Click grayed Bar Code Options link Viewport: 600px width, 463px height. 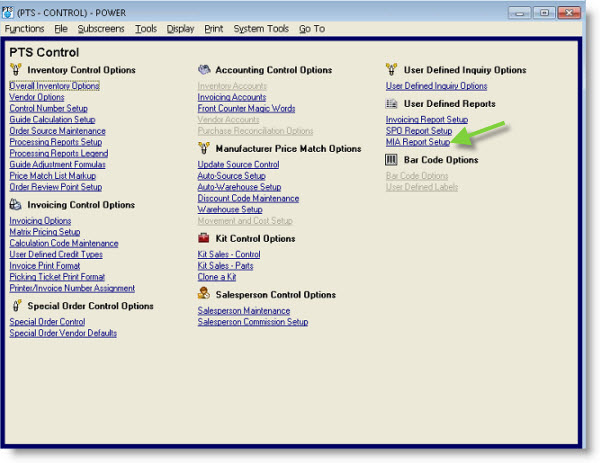tap(417, 176)
